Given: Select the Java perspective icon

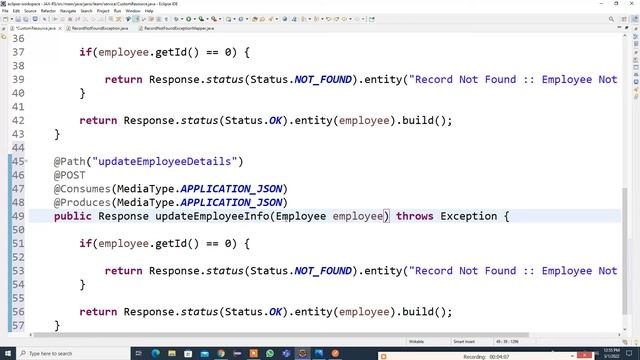Looking at the screenshot, I should tap(635, 19).
